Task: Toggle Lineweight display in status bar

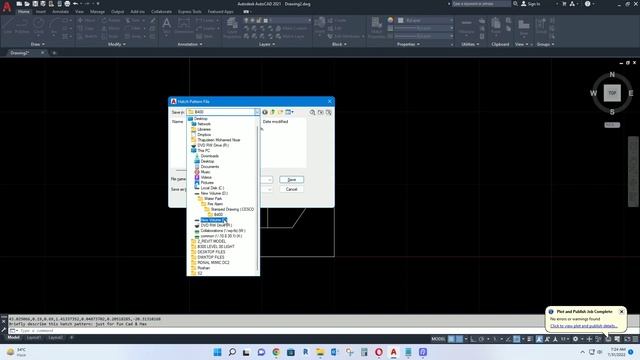Action: 530,339
